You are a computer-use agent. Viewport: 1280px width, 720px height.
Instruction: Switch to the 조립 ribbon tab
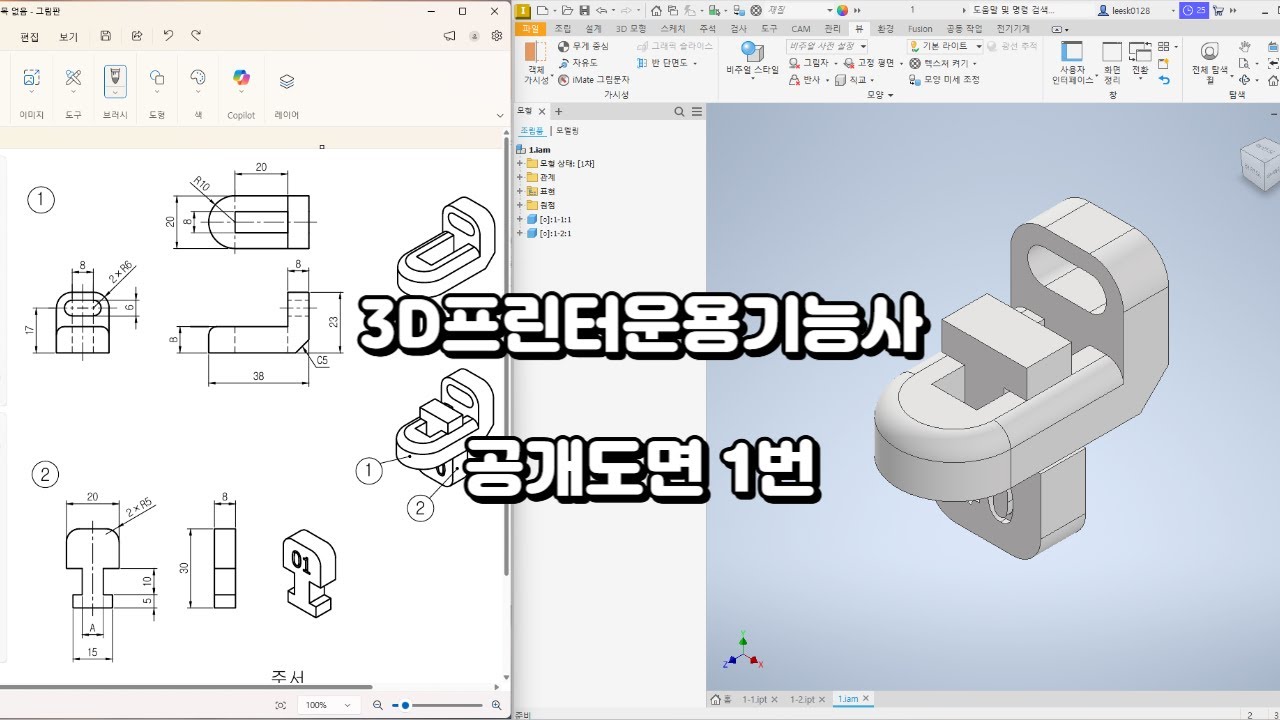pos(563,29)
